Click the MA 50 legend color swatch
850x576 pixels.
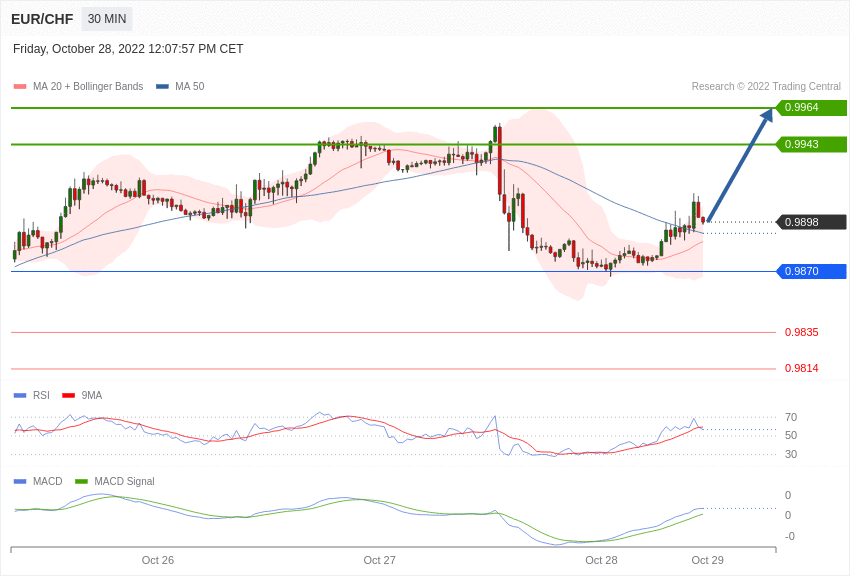[x=162, y=86]
